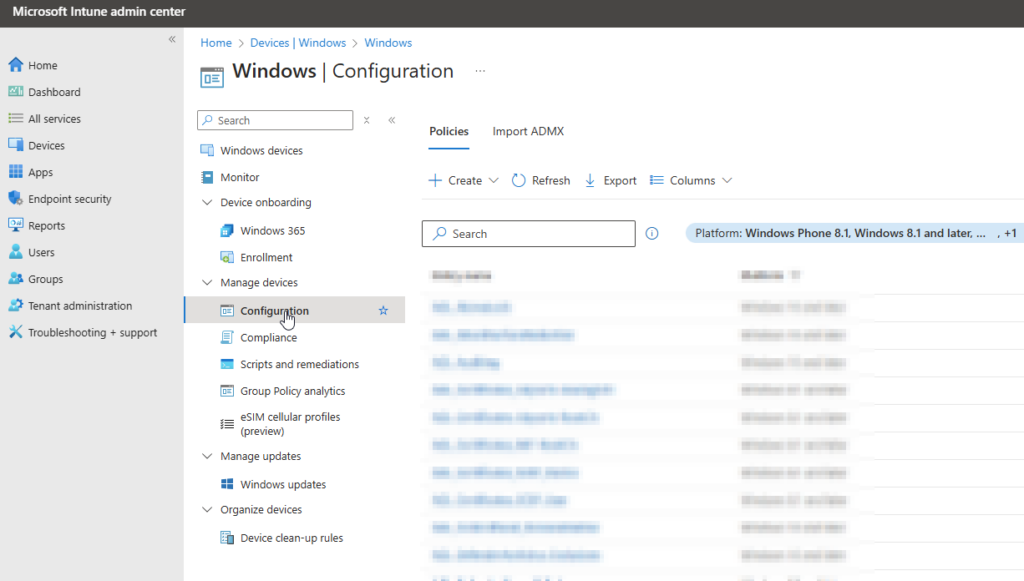Click Home in the breadcrumb trail

[x=216, y=42]
